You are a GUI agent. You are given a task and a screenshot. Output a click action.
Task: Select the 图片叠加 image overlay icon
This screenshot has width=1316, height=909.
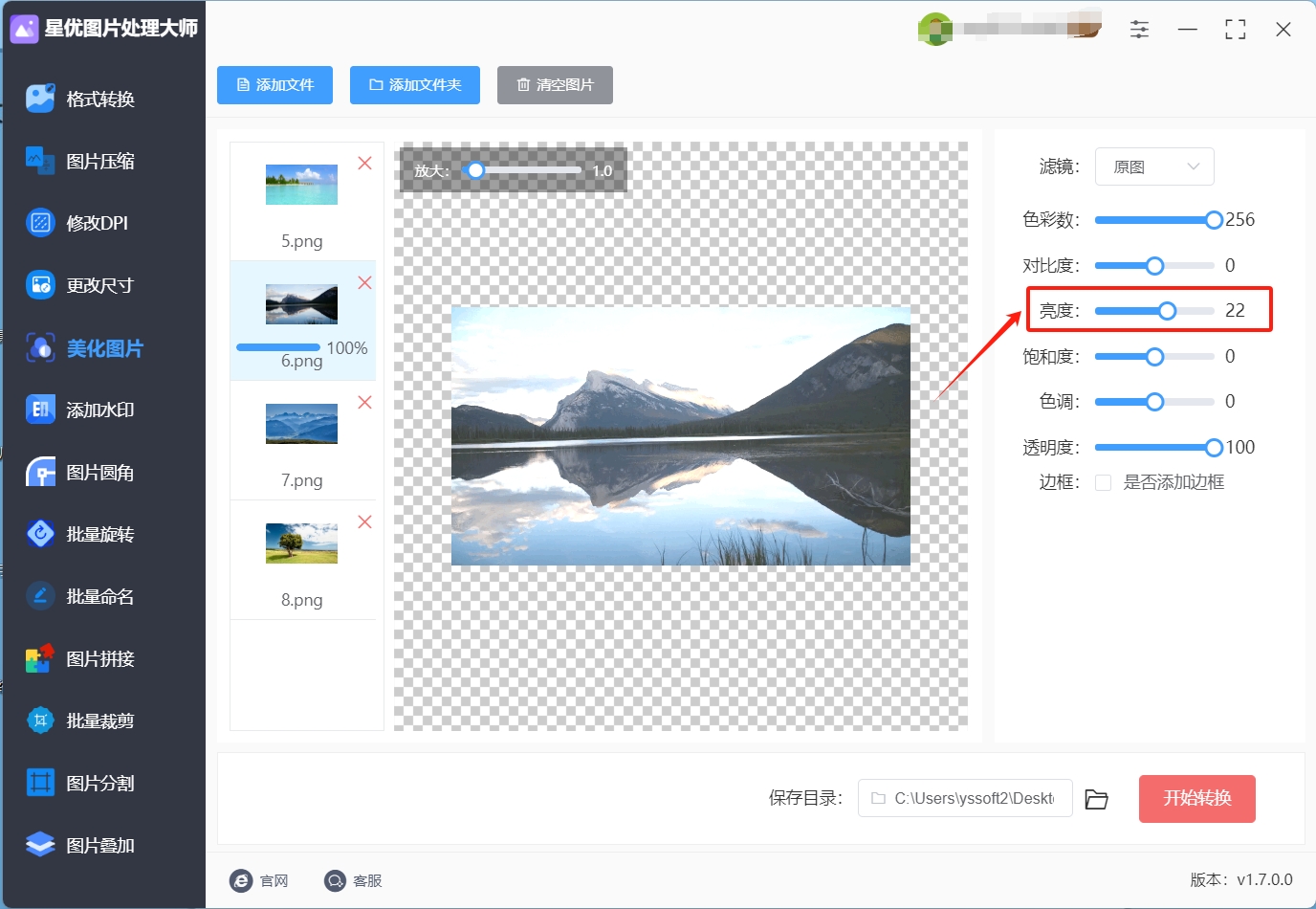point(40,845)
